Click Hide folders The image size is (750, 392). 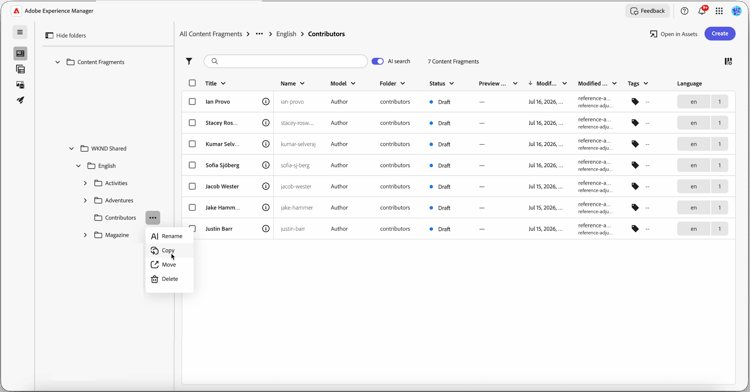(x=66, y=35)
